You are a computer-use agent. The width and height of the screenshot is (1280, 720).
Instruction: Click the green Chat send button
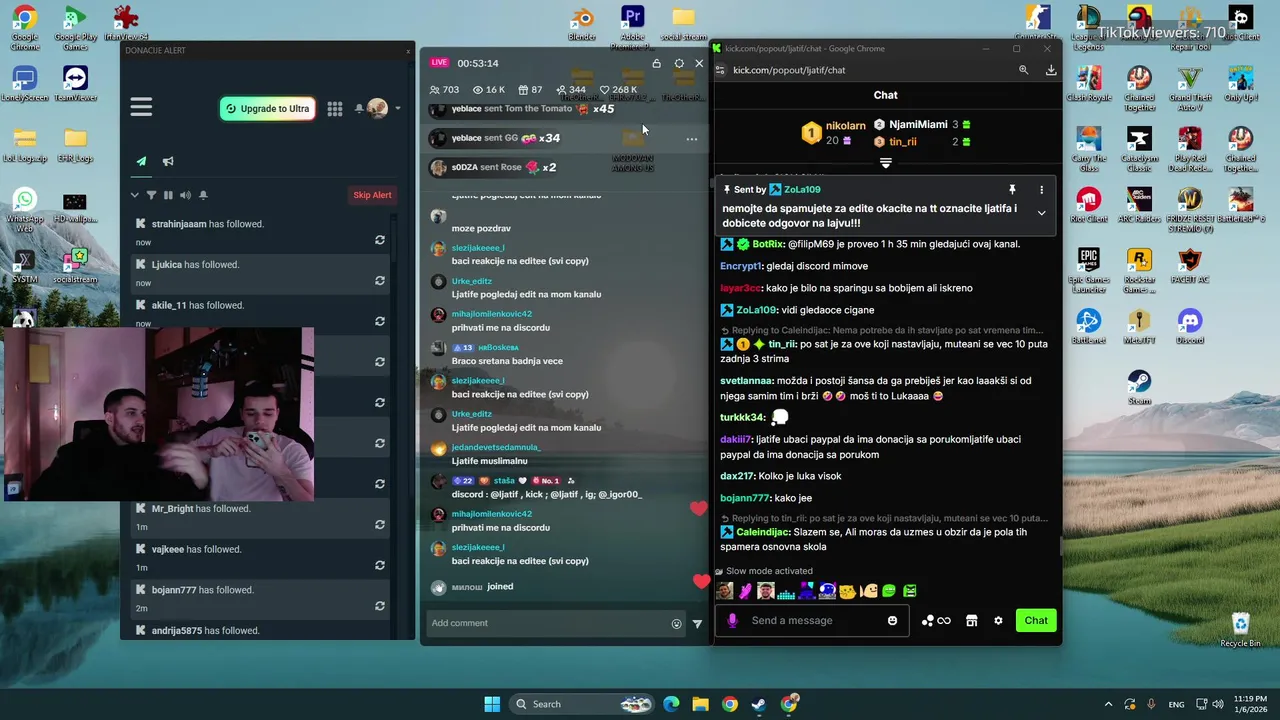pyautogui.click(x=1036, y=620)
